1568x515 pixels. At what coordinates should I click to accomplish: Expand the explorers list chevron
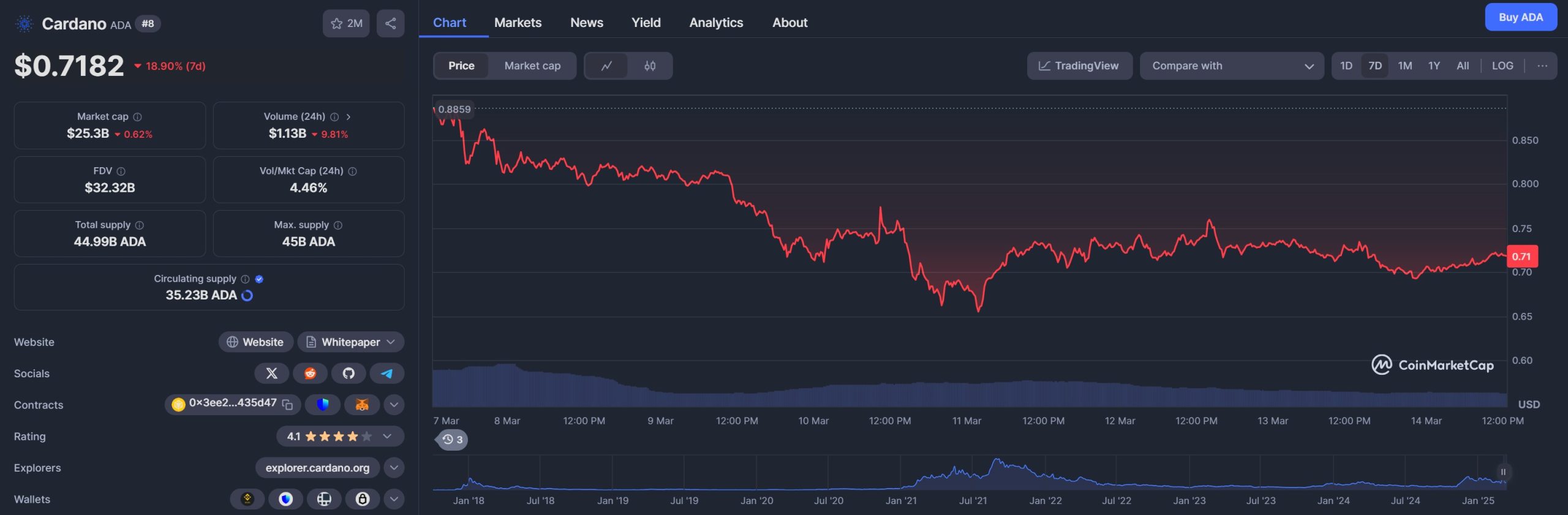pos(394,468)
